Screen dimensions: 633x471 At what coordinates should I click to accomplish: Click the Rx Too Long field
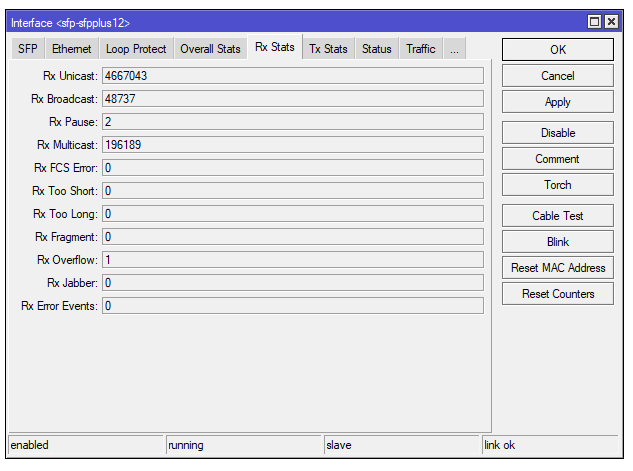pos(293,214)
